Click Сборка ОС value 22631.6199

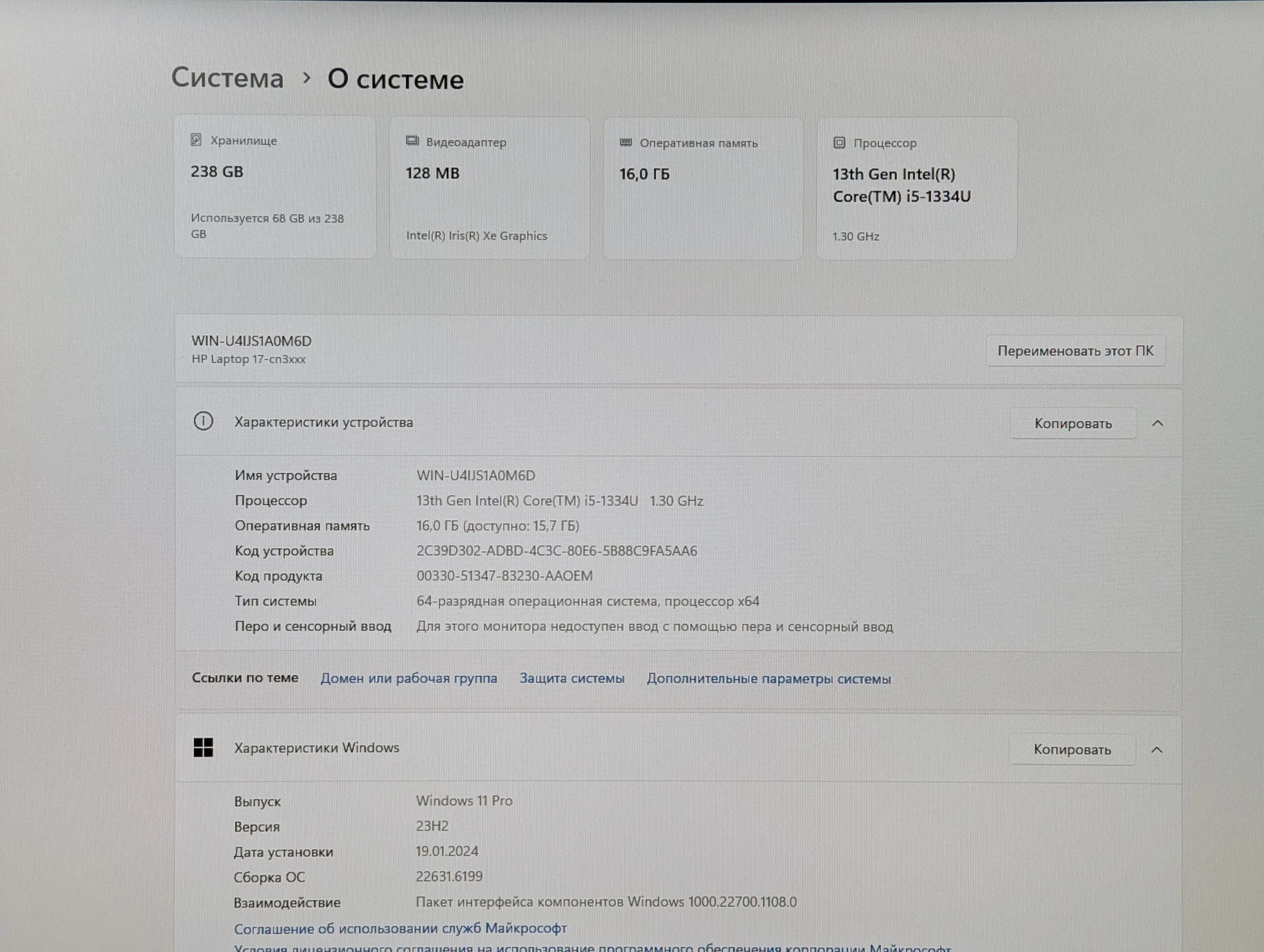click(449, 877)
